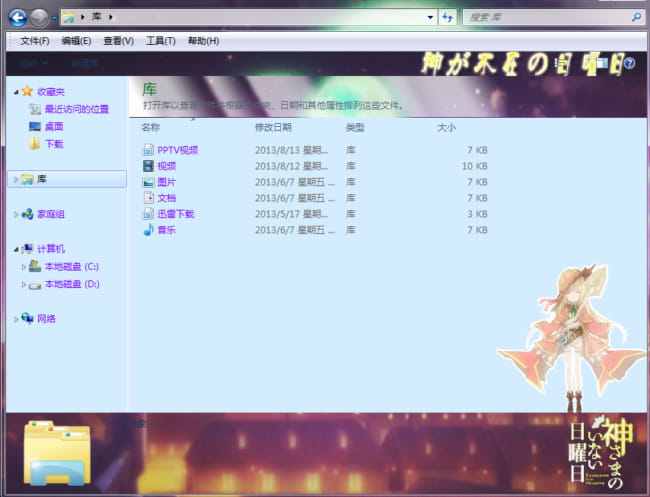The height and width of the screenshot is (497, 650).
Task: Expand the 本地磁盘 (C:) node
Action: coord(24,267)
